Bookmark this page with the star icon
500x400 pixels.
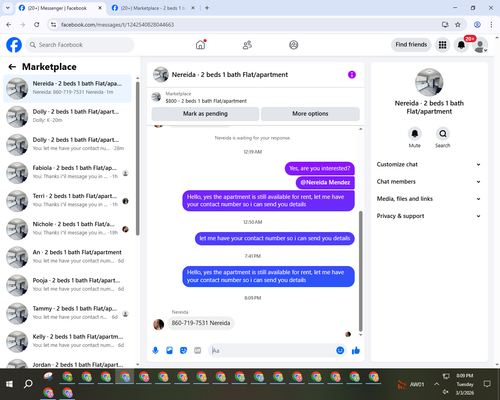coord(458,24)
